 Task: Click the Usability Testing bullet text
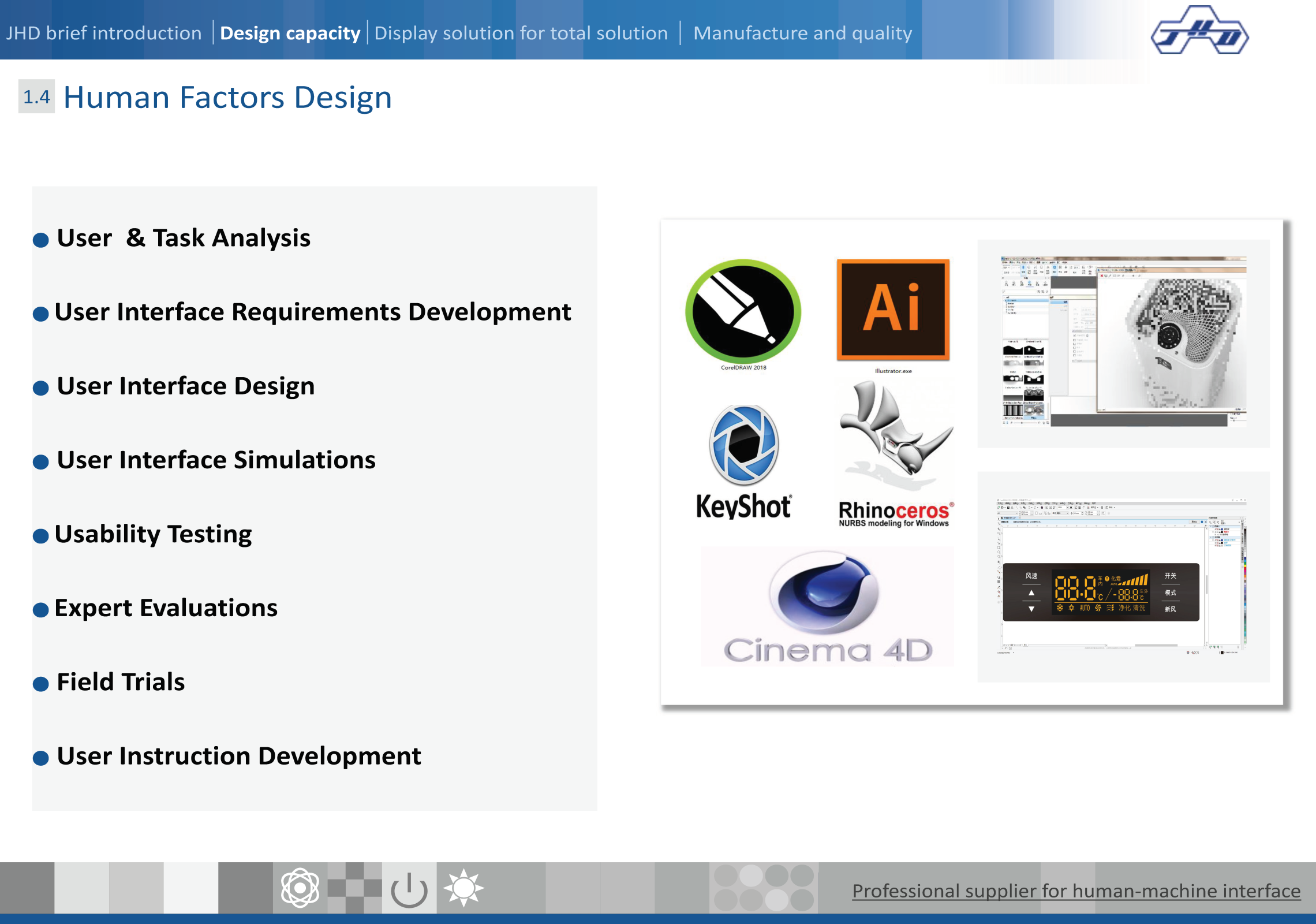(x=153, y=534)
